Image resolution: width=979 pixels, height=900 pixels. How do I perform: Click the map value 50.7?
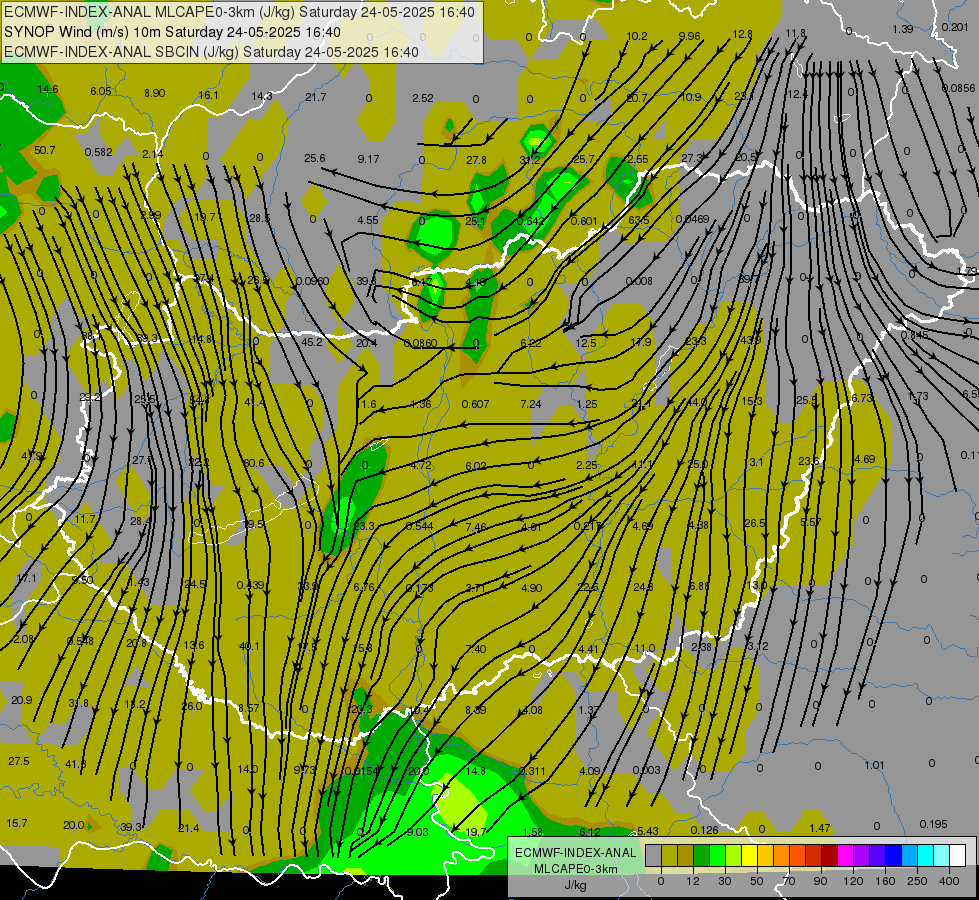44,151
